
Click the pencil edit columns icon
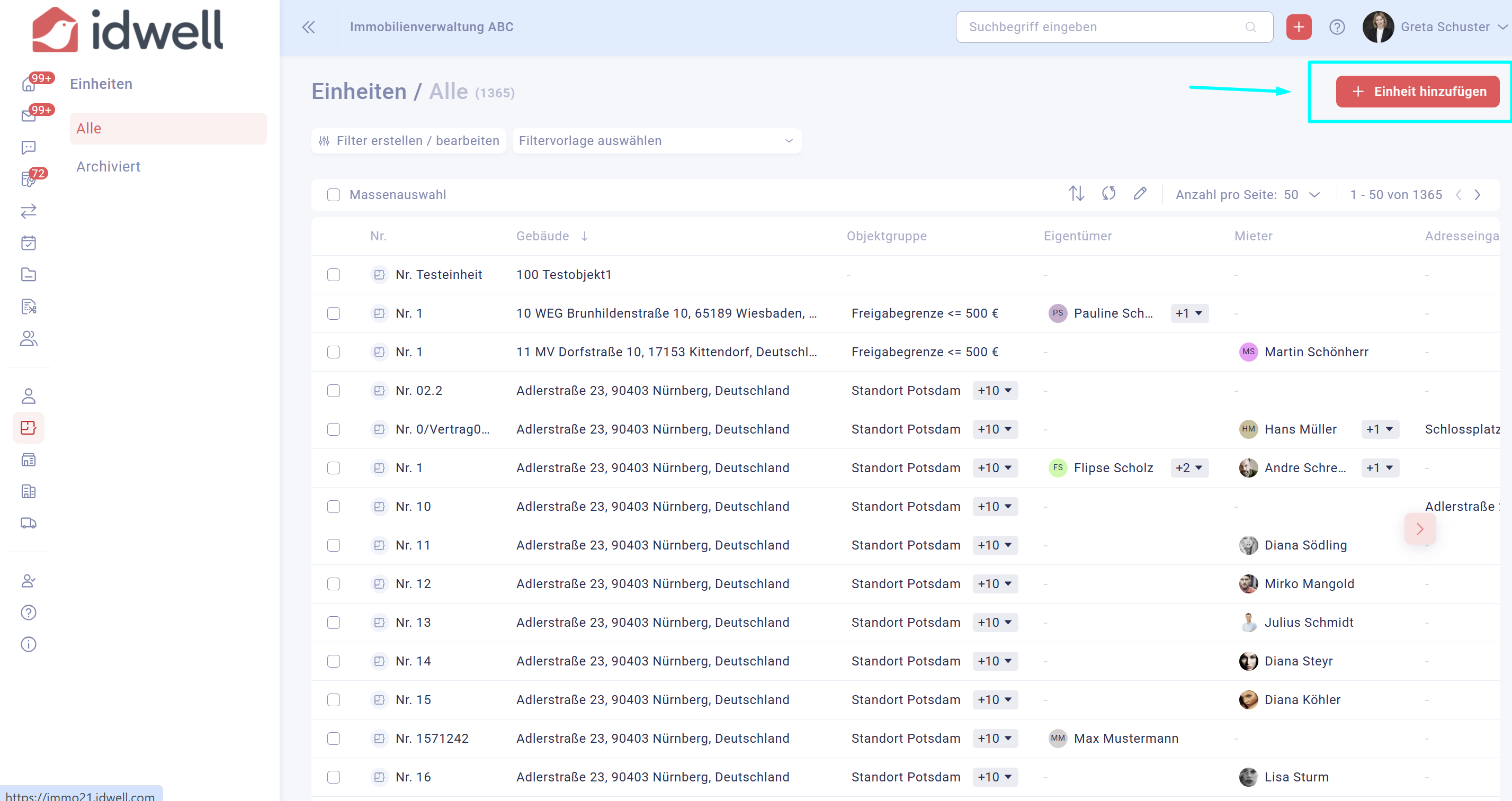[1140, 194]
